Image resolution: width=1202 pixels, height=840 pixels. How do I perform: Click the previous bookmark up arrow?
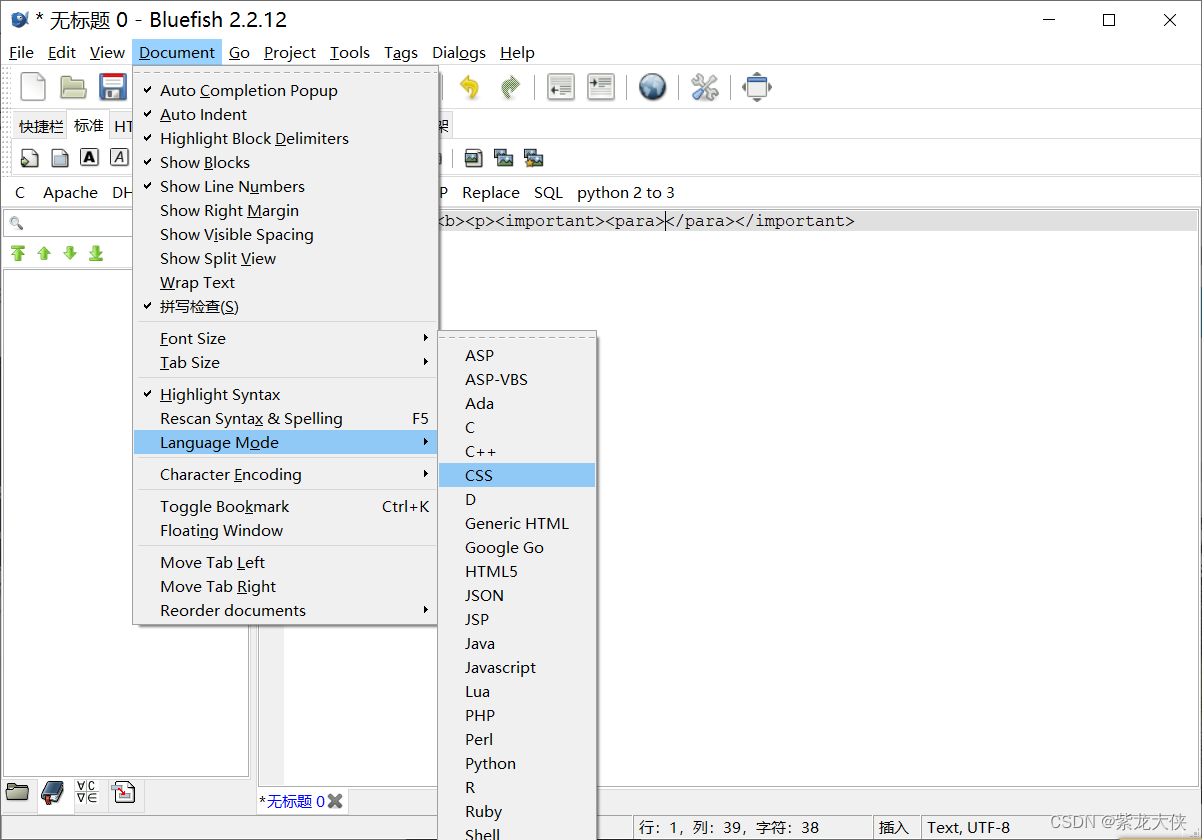click(44, 253)
